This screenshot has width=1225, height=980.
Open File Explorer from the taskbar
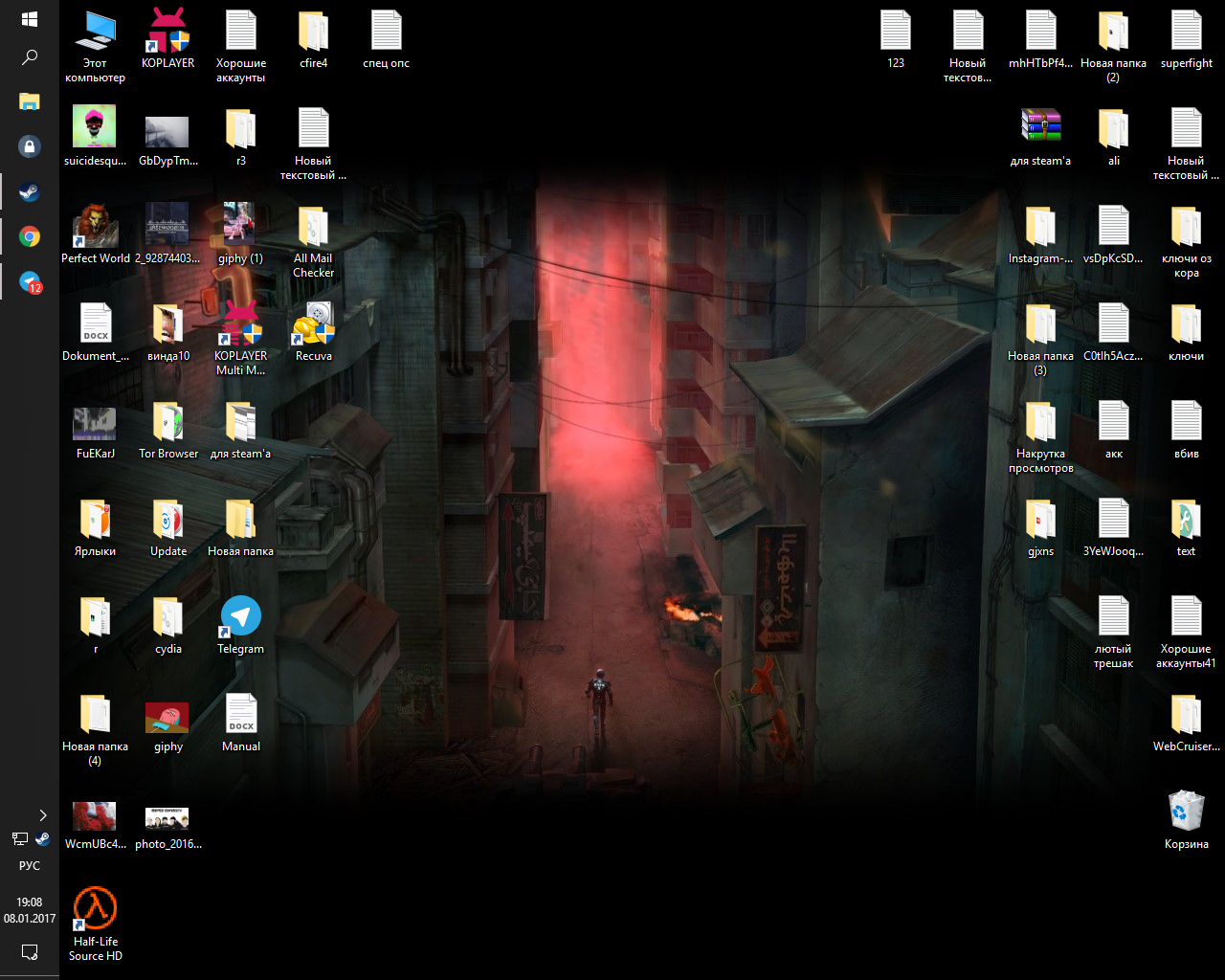30,101
